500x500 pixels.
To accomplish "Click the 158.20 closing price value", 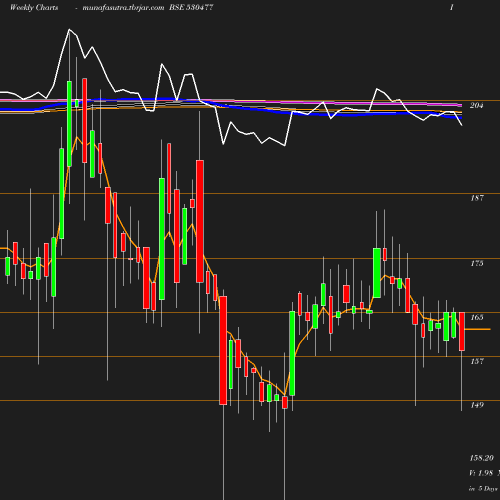I will point(482,458).
